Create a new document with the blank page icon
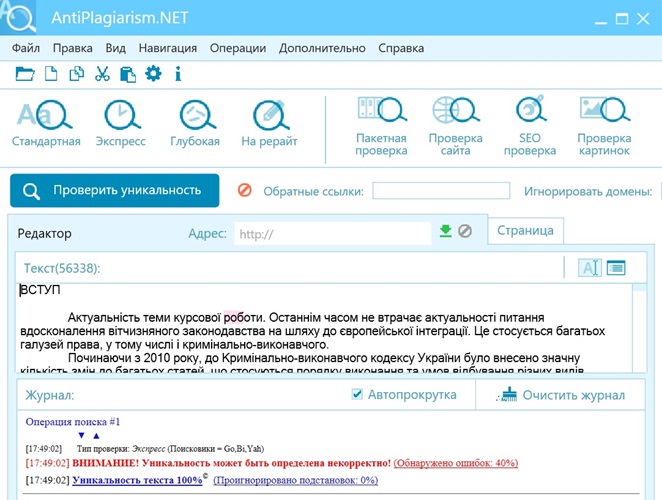Image resolution: width=662 pixels, height=500 pixels. 51,74
